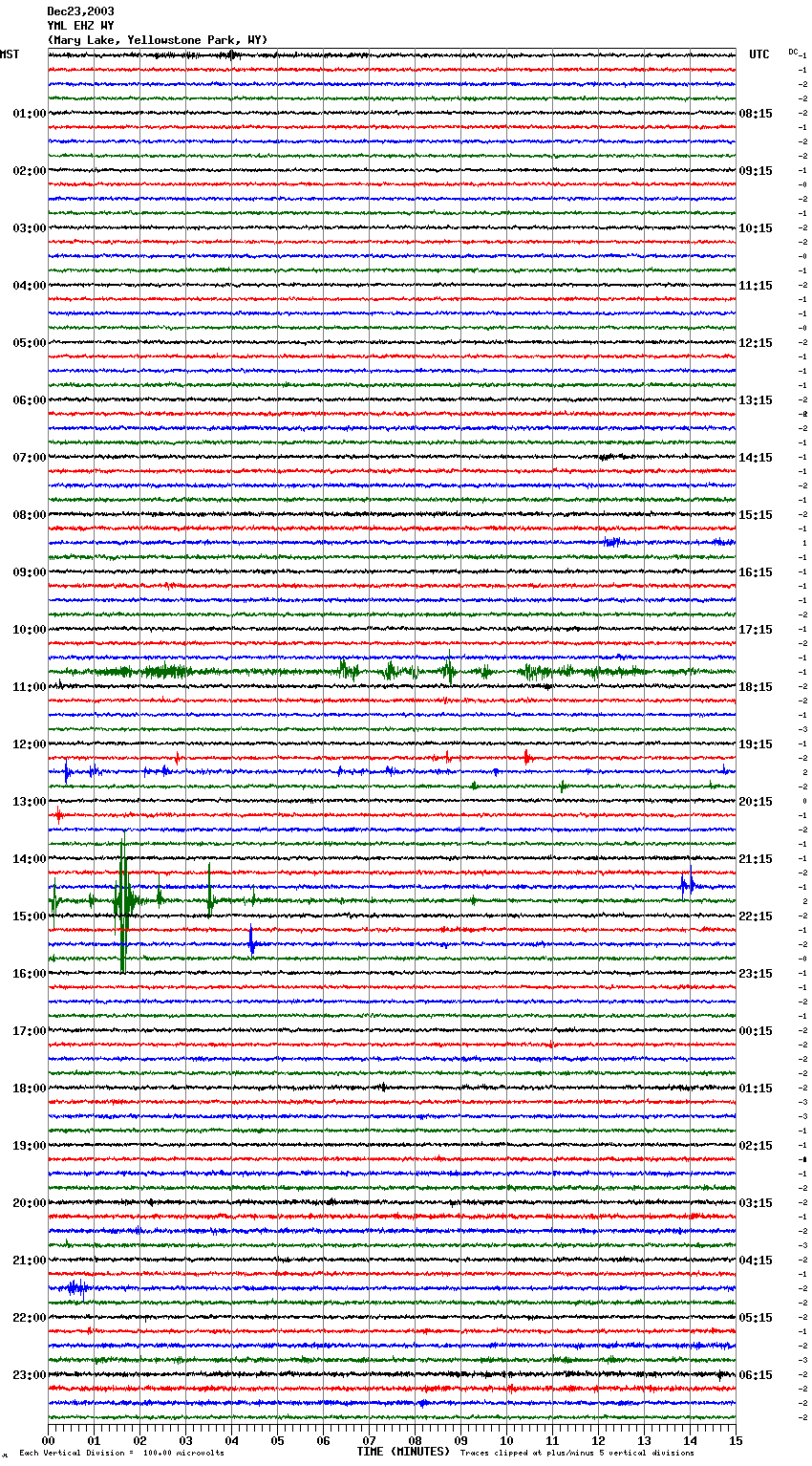Click the 00:15 UTC time label
Viewport: 812px width, 1466px height.
click(x=756, y=1031)
